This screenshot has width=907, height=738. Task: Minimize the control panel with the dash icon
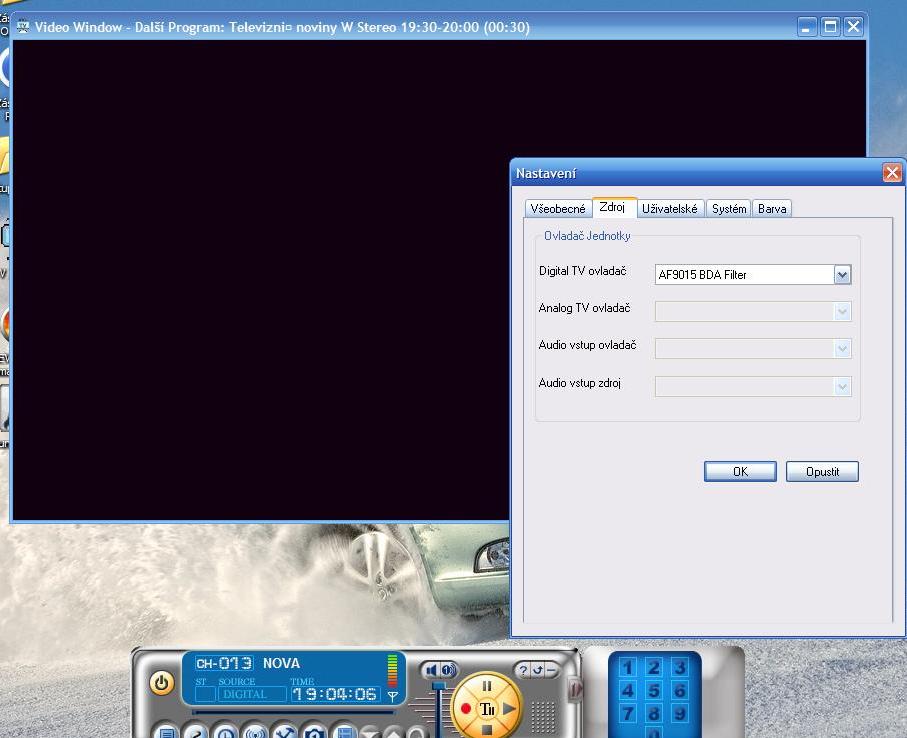[x=551, y=670]
